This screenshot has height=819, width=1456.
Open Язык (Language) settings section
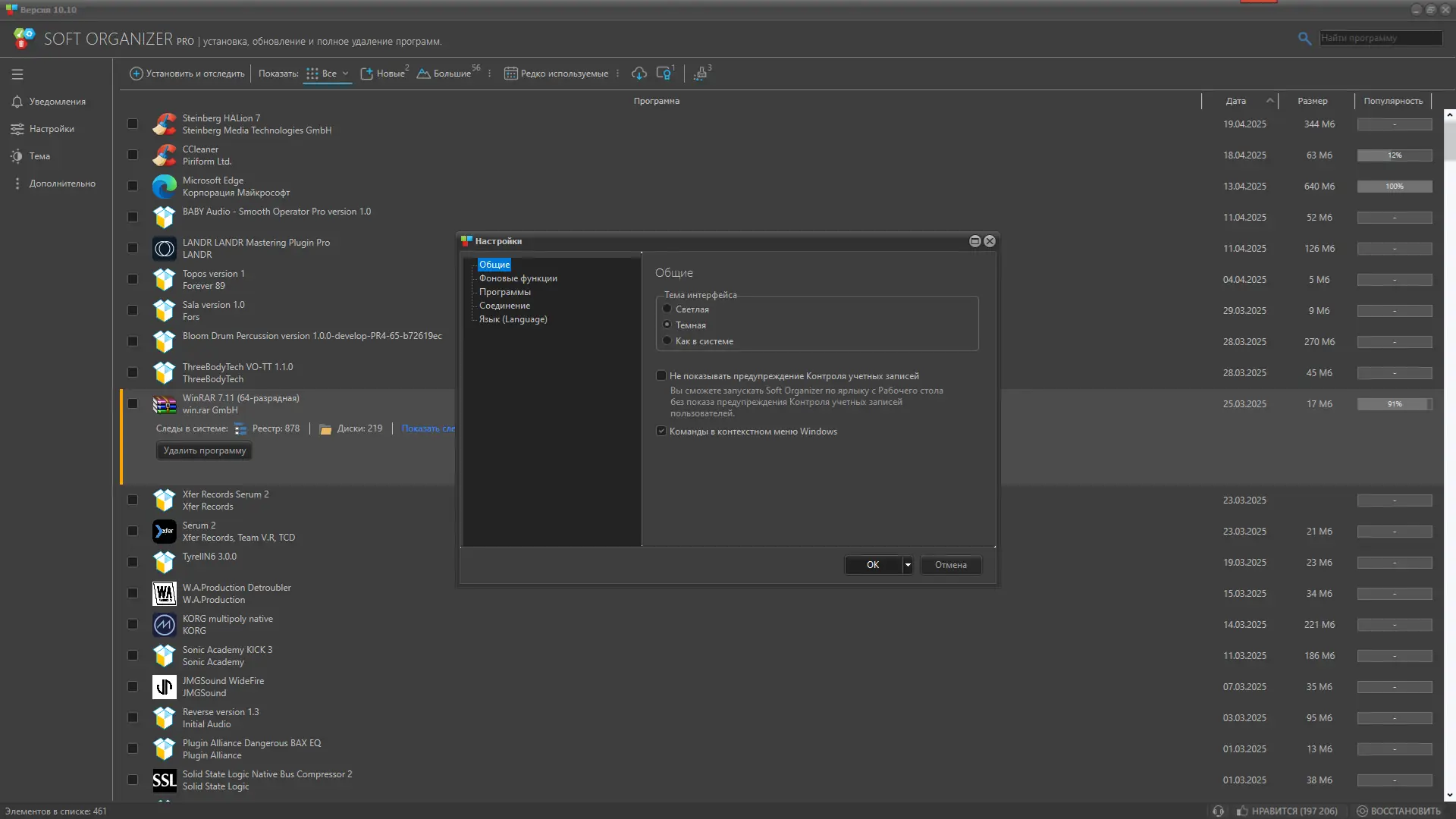point(513,319)
